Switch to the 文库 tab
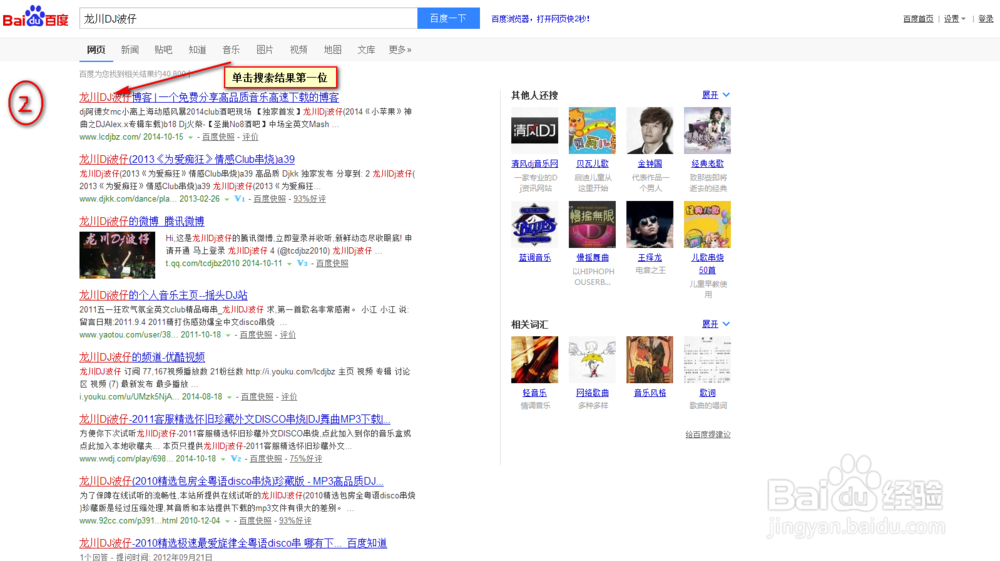Viewport: 1000px width, 561px height. tap(366, 50)
